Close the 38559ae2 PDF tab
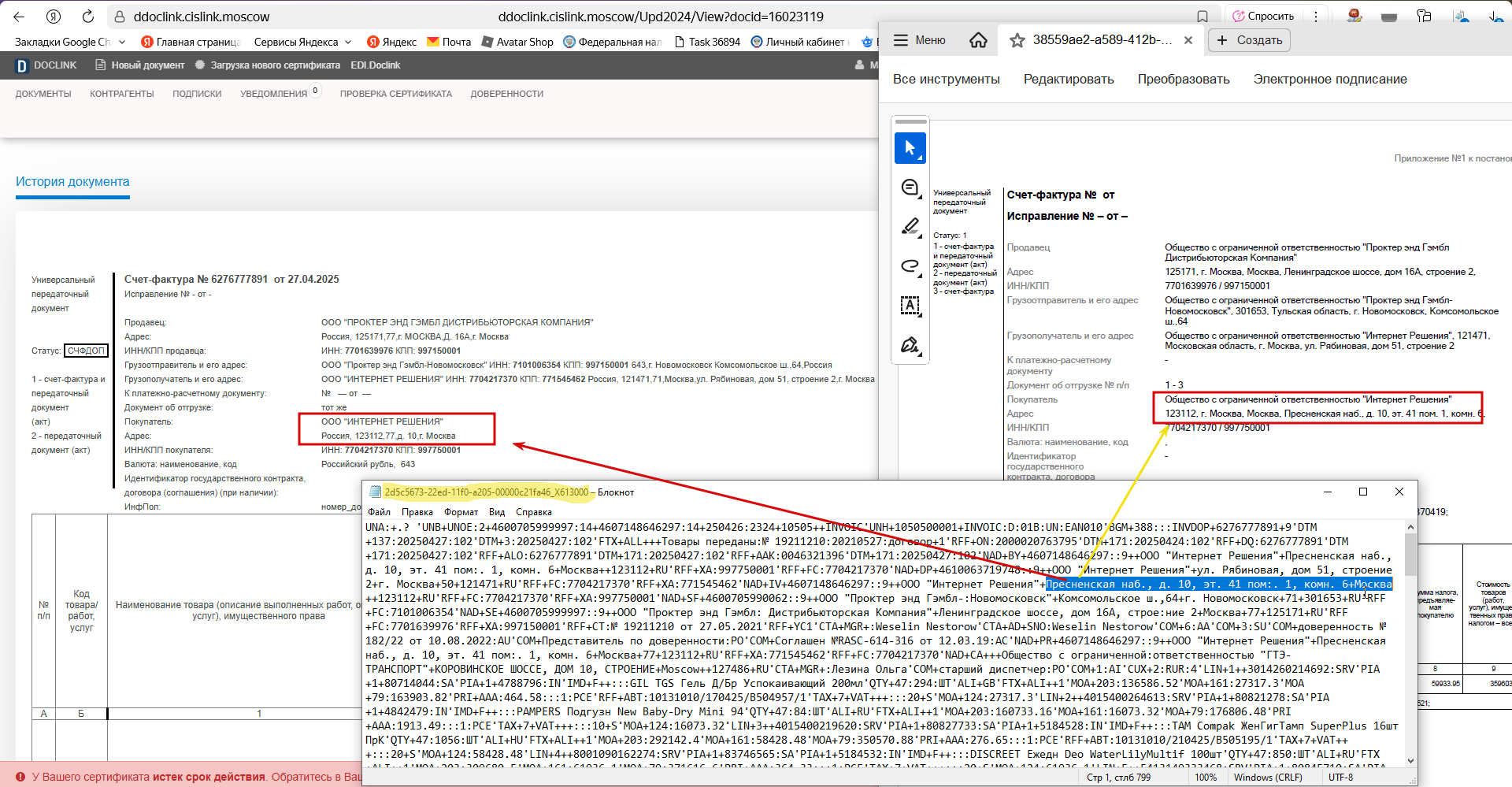1512x787 pixels. 1188,40
